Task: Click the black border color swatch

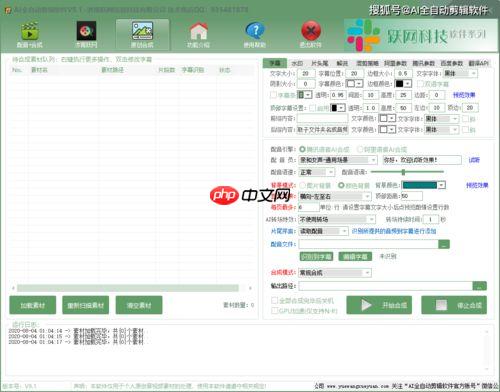Action: [399, 84]
